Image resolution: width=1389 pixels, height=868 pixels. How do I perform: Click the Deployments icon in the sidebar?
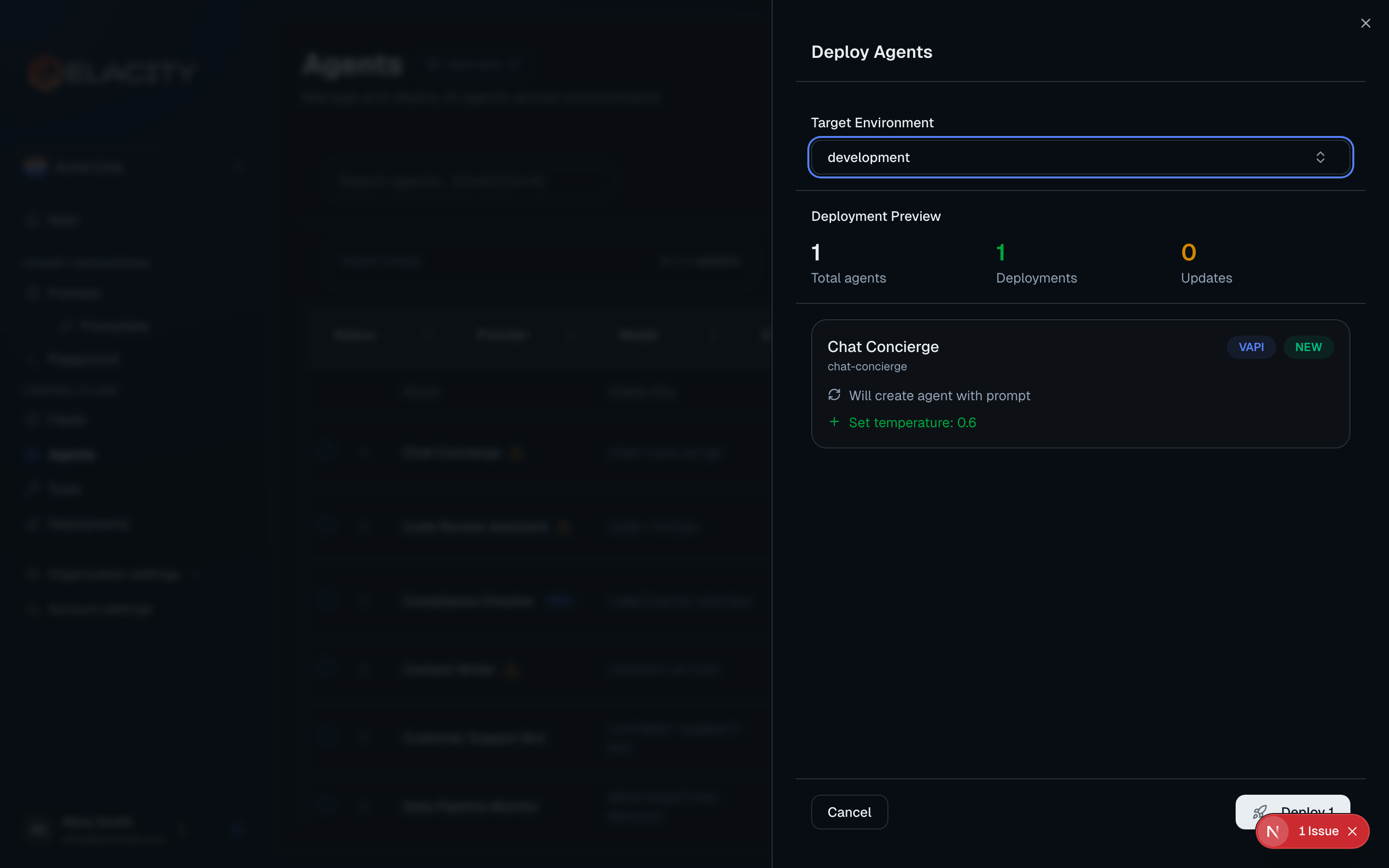tap(33, 523)
